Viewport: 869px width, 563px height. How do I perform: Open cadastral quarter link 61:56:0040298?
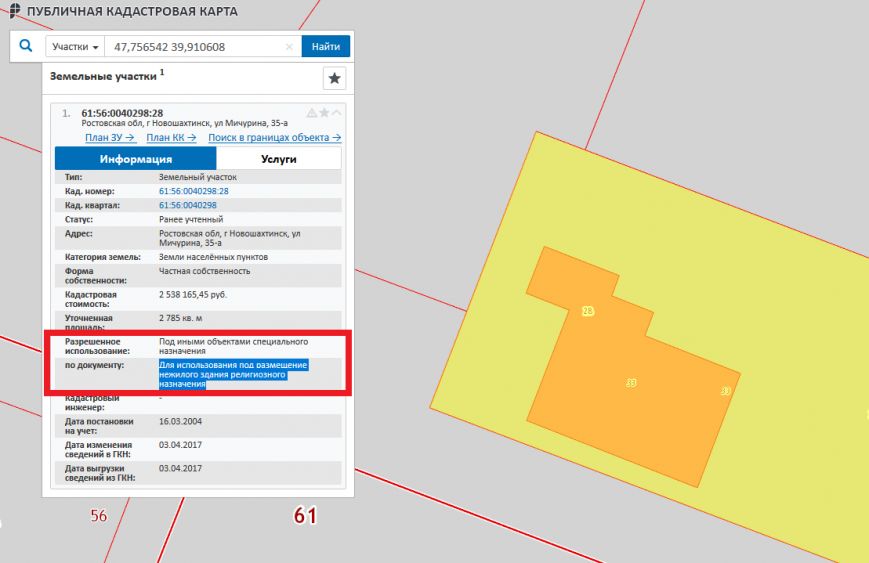click(x=187, y=205)
